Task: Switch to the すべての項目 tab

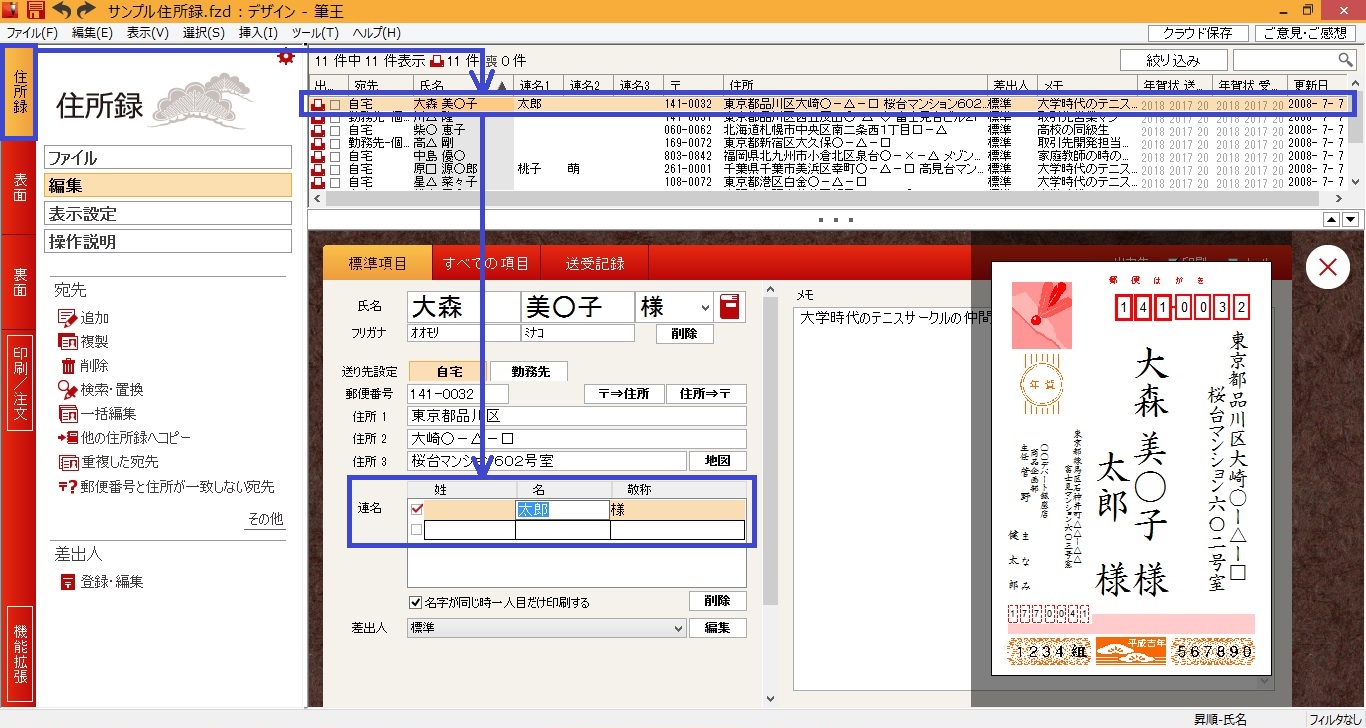Action: [485, 263]
